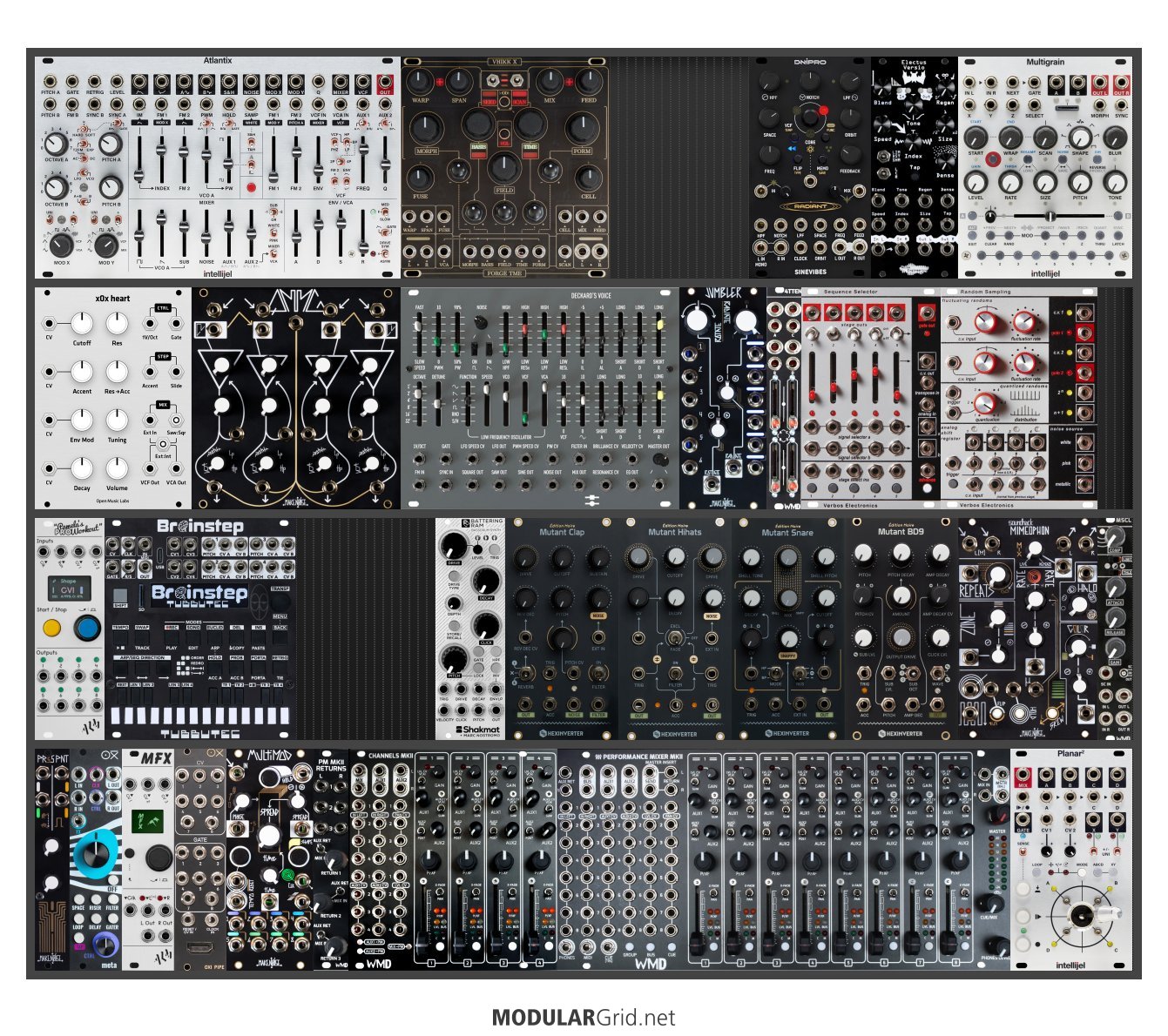Click the Vhikk X Warp knob
This screenshot has width=1168, height=1036.
point(421,82)
